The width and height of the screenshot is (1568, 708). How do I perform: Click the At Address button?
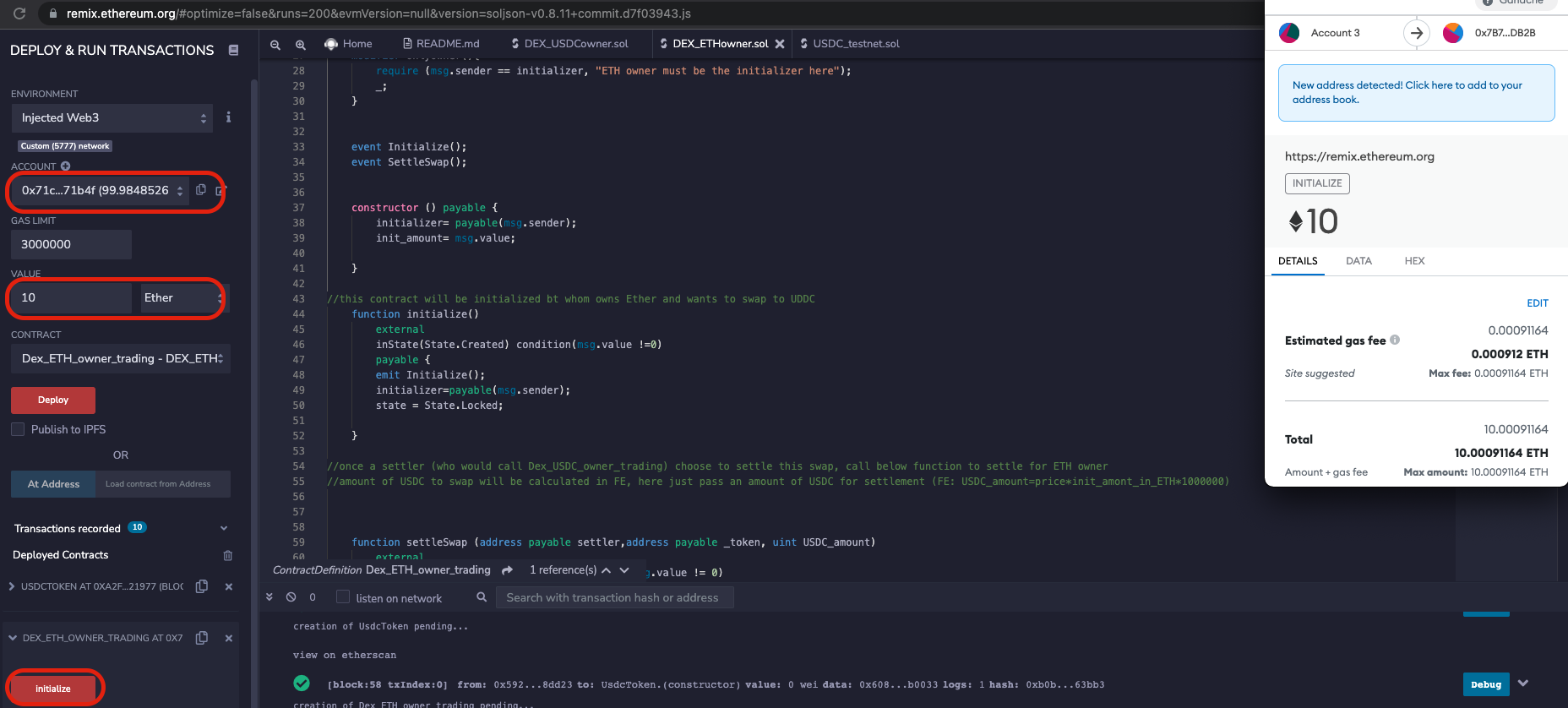tap(53, 484)
